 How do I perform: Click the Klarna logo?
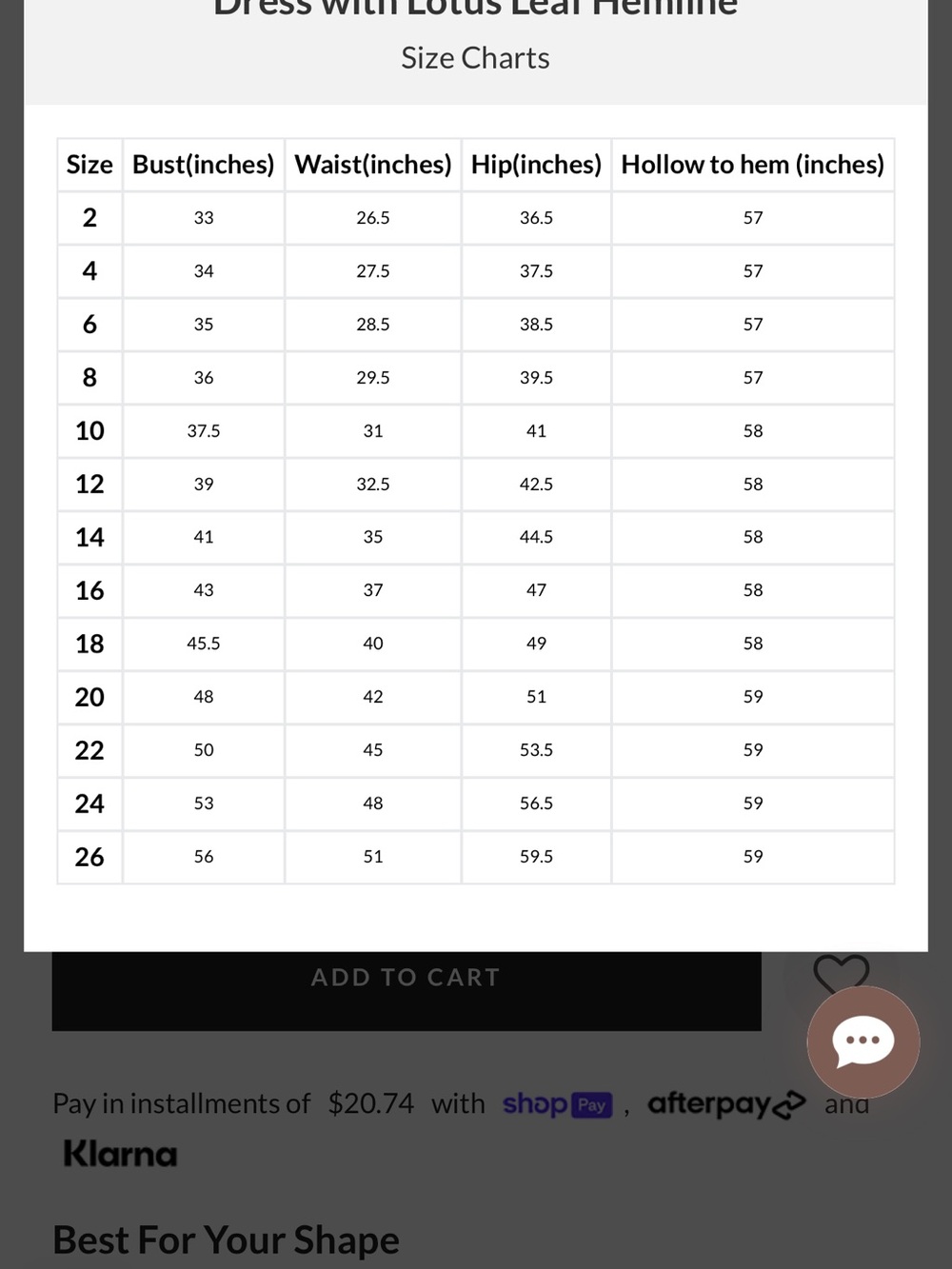120,1154
